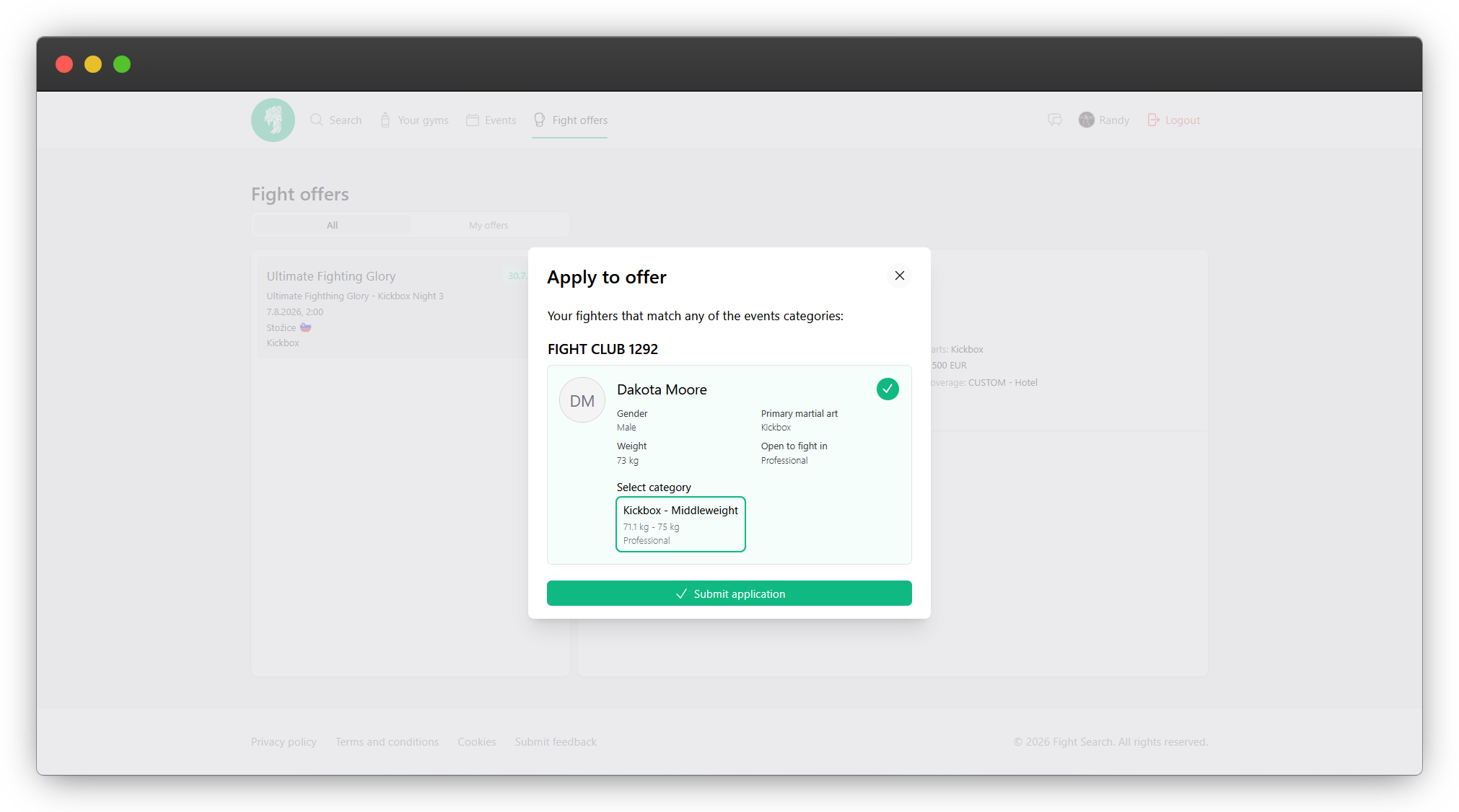
Task: Open the chat messages icon
Action: (x=1055, y=120)
